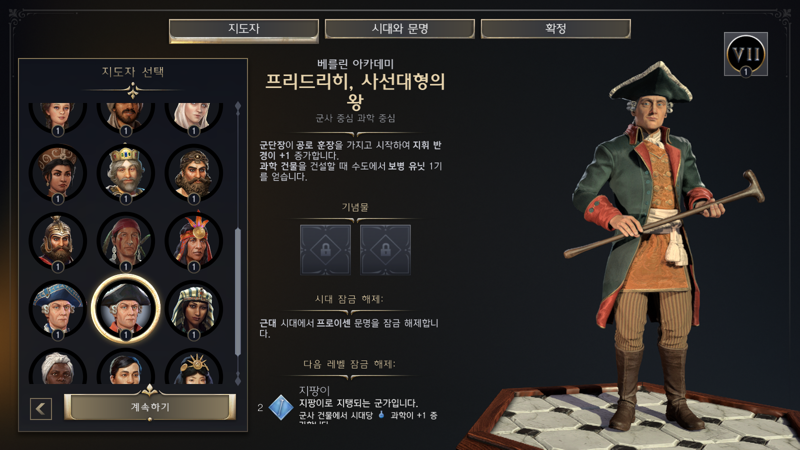Image resolution: width=800 pixels, height=450 pixels.
Task: Select the leader in the red headscarf
Action: (x=126, y=241)
